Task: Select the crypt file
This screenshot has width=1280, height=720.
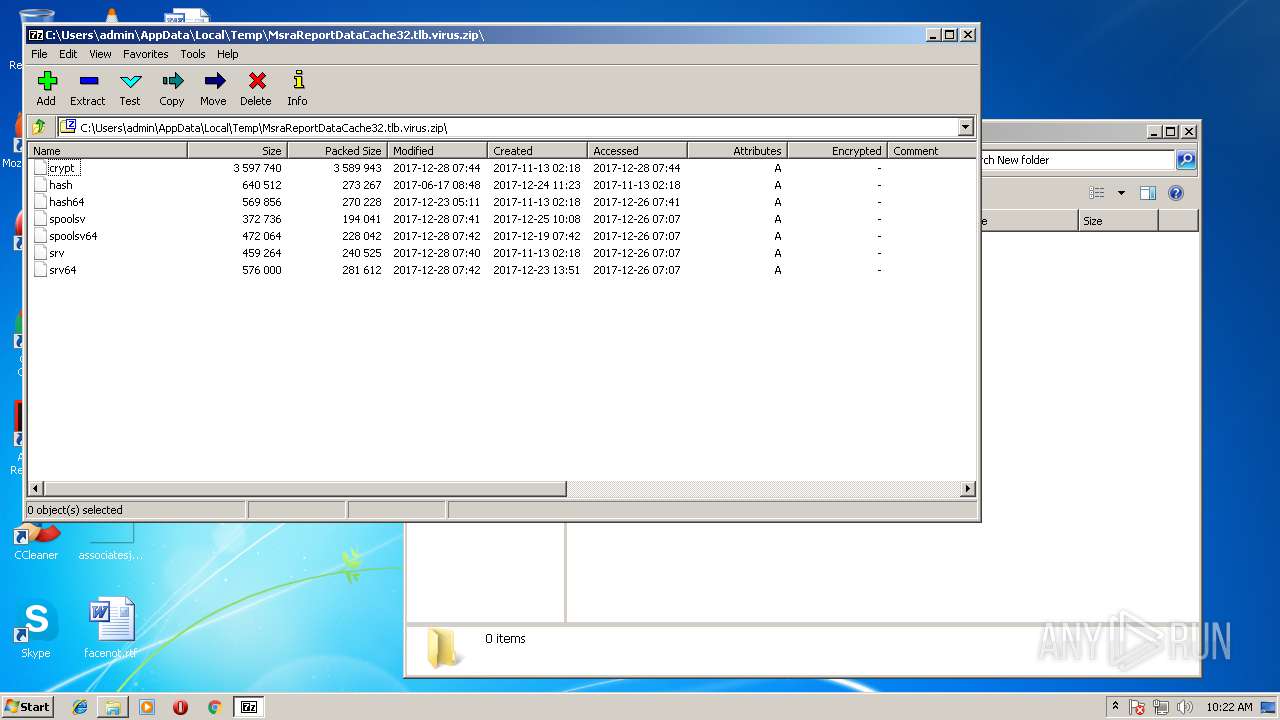Action: click(x=61, y=168)
